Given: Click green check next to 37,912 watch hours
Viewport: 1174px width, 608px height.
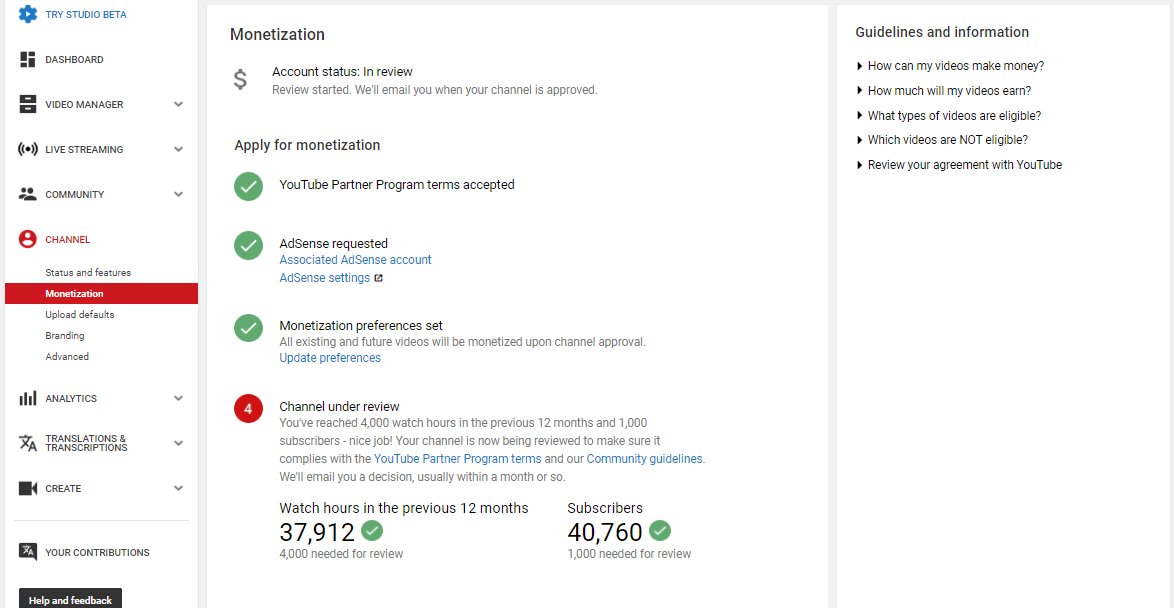Looking at the screenshot, I should (x=372, y=531).
